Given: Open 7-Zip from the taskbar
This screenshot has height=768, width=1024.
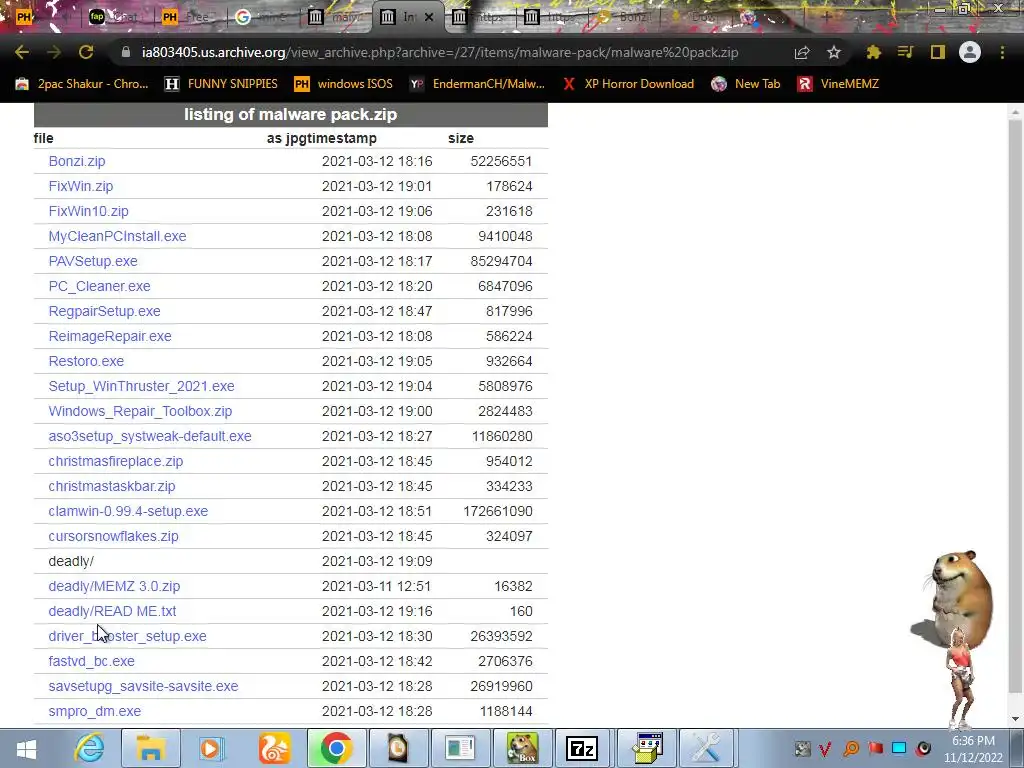Looking at the screenshot, I should [x=582, y=748].
